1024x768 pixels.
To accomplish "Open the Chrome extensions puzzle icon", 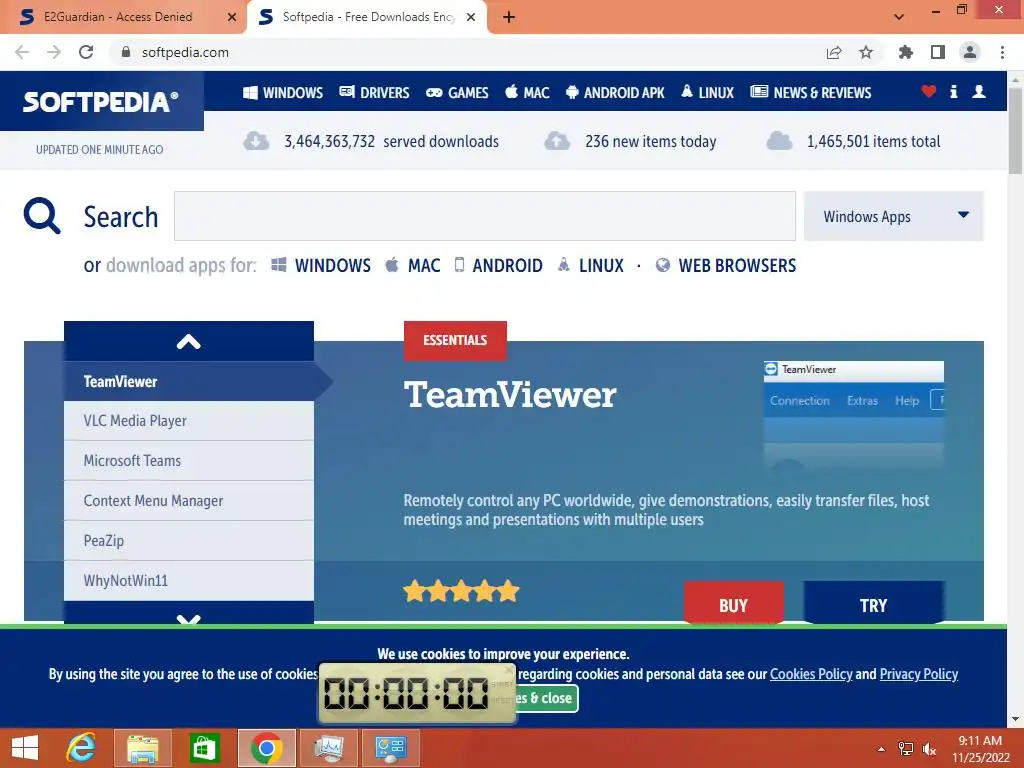I will [x=906, y=52].
